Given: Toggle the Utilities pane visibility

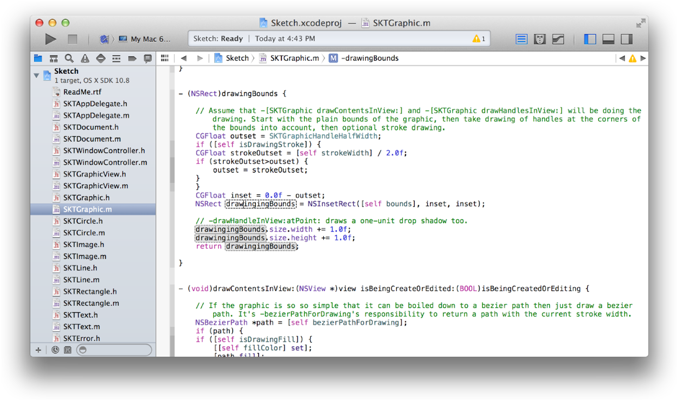Looking at the screenshot, I should 627,39.
